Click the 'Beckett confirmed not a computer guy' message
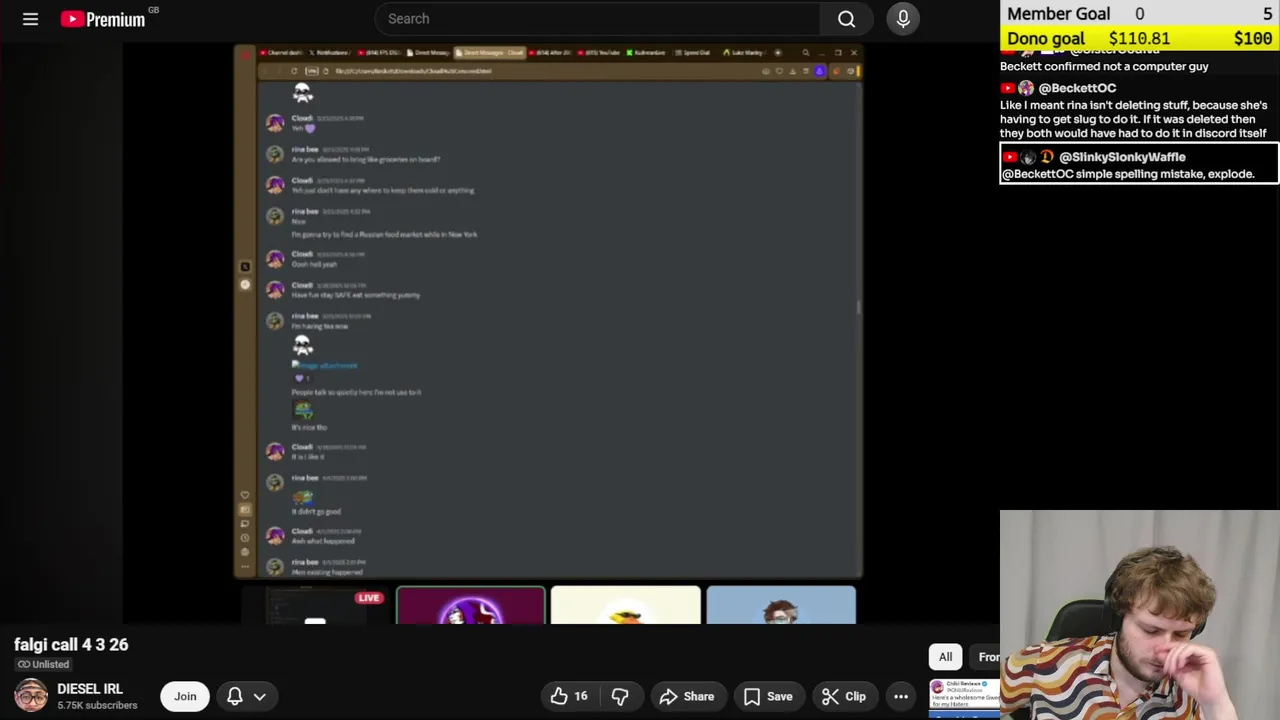The width and height of the screenshot is (1280, 720). coord(1104,66)
